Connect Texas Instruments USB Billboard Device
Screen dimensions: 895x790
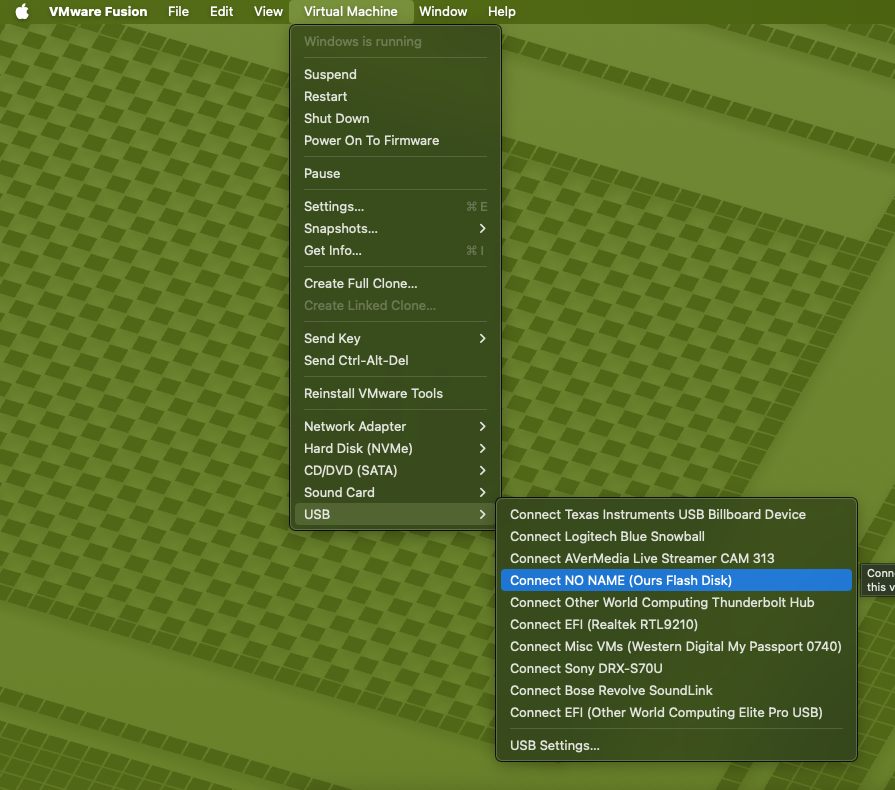(x=676, y=514)
